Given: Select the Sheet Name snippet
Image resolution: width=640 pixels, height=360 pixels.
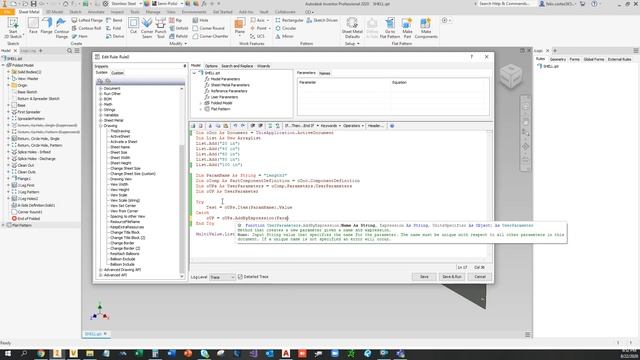Looking at the screenshot, I should coord(120,147).
